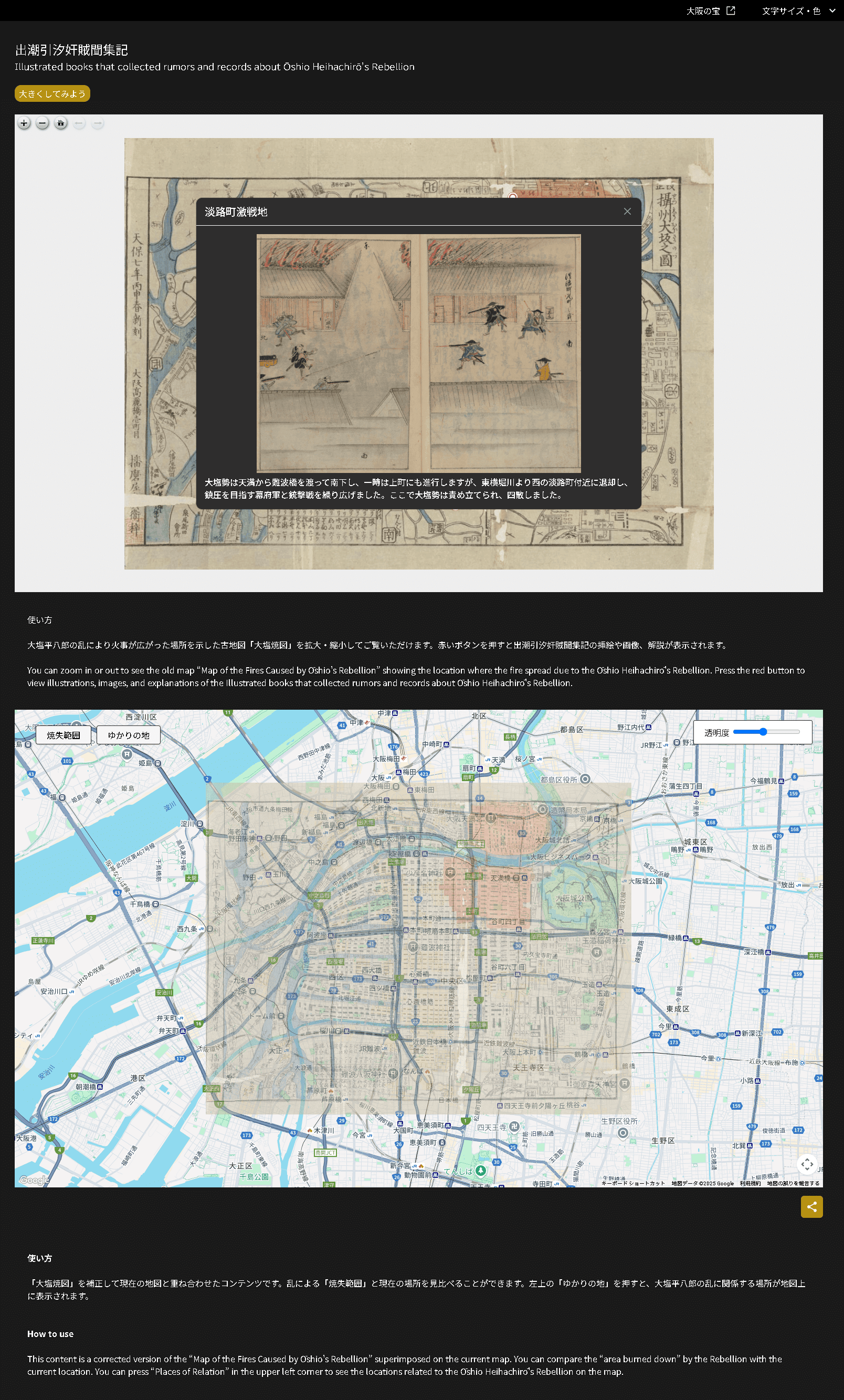The height and width of the screenshot is (1400, 844).
Task: Click the 玉造稲荷神社 marker on map
Action: tap(596, 953)
